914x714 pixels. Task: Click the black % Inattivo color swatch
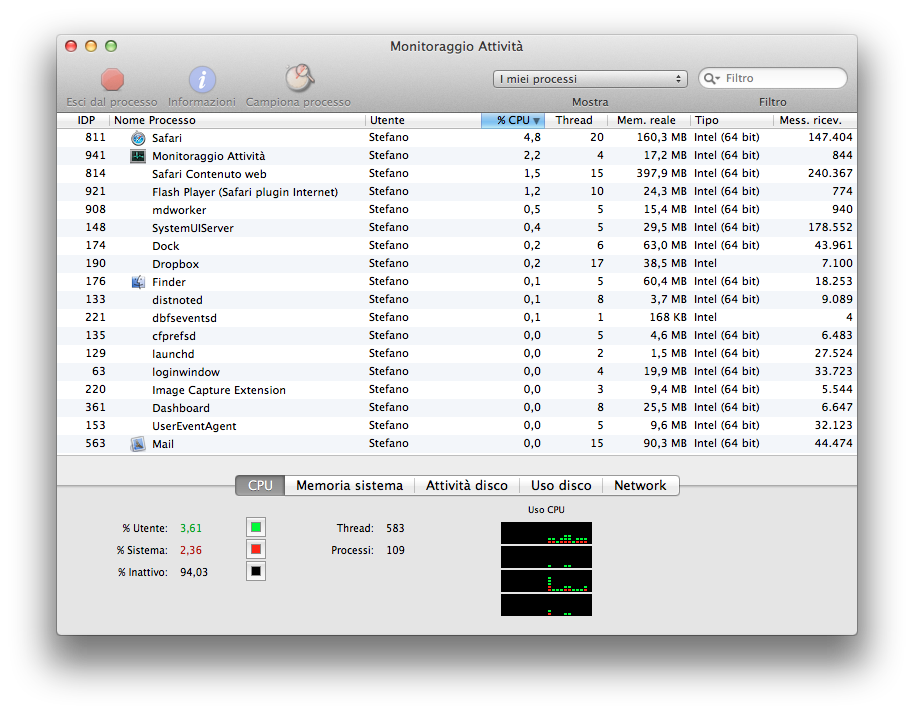256,571
